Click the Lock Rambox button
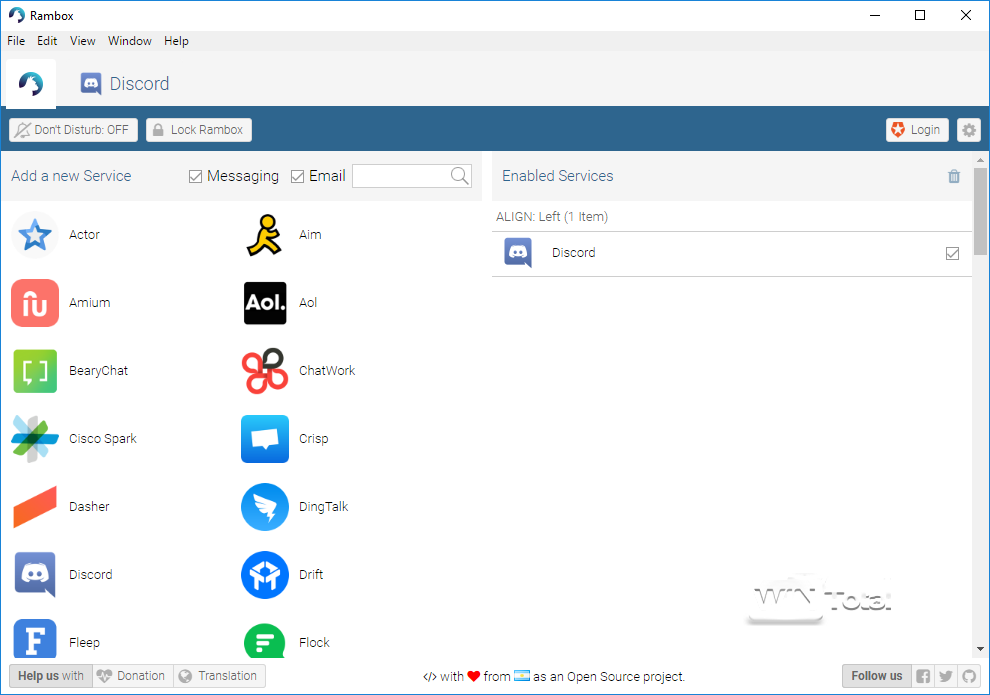The height and width of the screenshot is (695, 990). pos(199,130)
